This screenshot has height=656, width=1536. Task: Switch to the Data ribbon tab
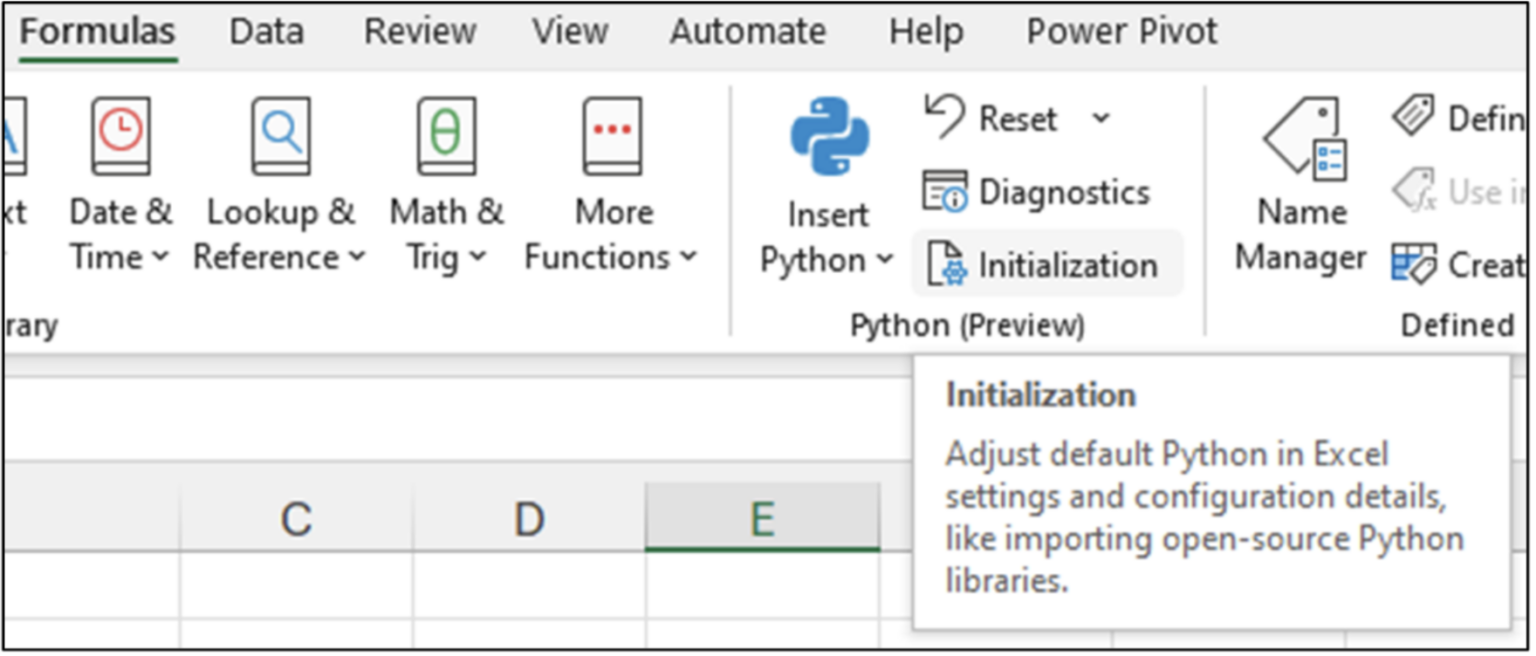[x=265, y=31]
